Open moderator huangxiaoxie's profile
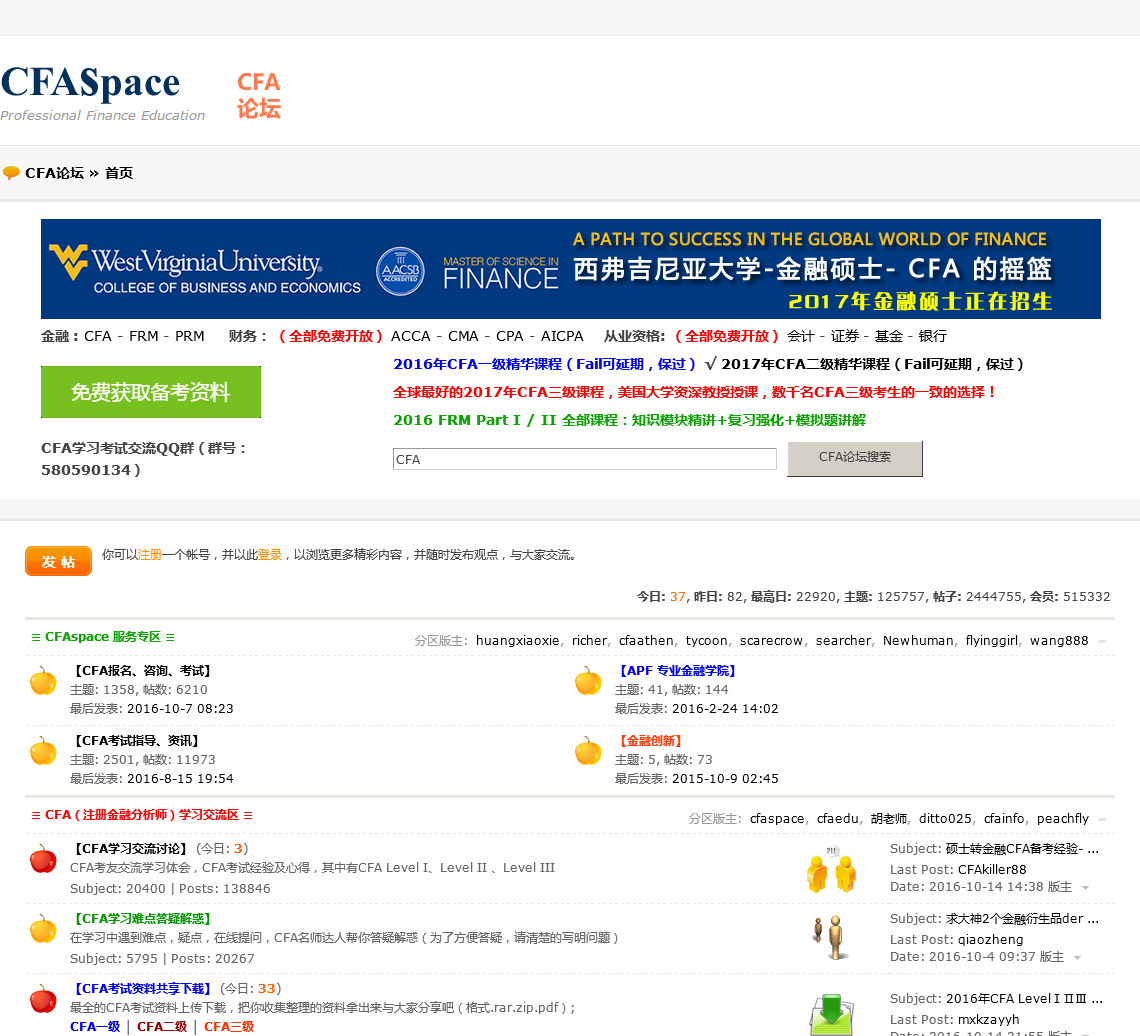 [x=518, y=641]
